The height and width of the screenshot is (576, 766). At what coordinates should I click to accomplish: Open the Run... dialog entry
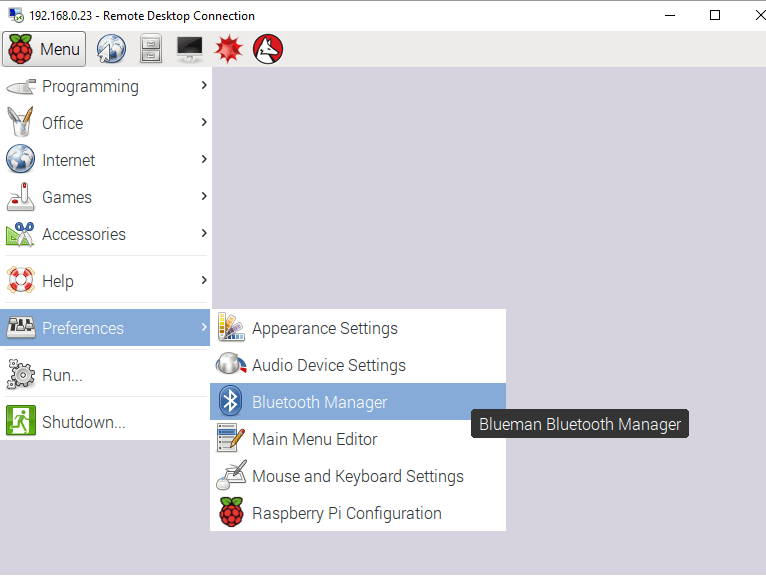tap(62, 375)
